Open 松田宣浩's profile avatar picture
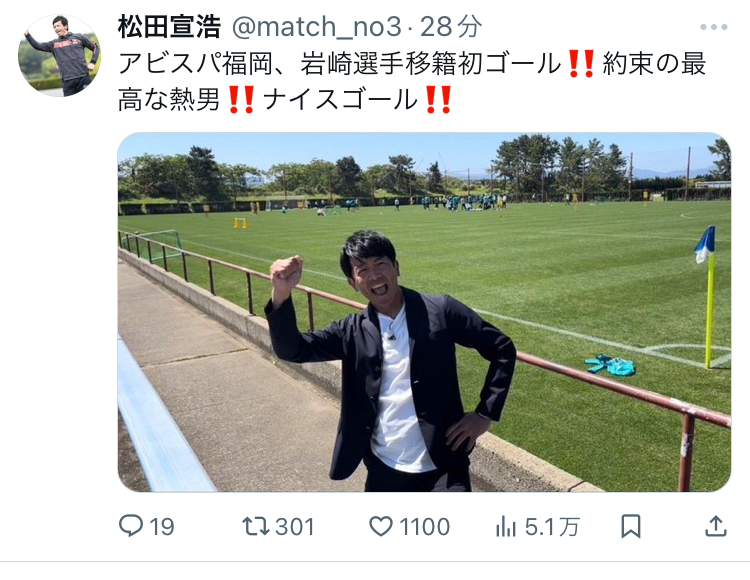 pos(59,55)
